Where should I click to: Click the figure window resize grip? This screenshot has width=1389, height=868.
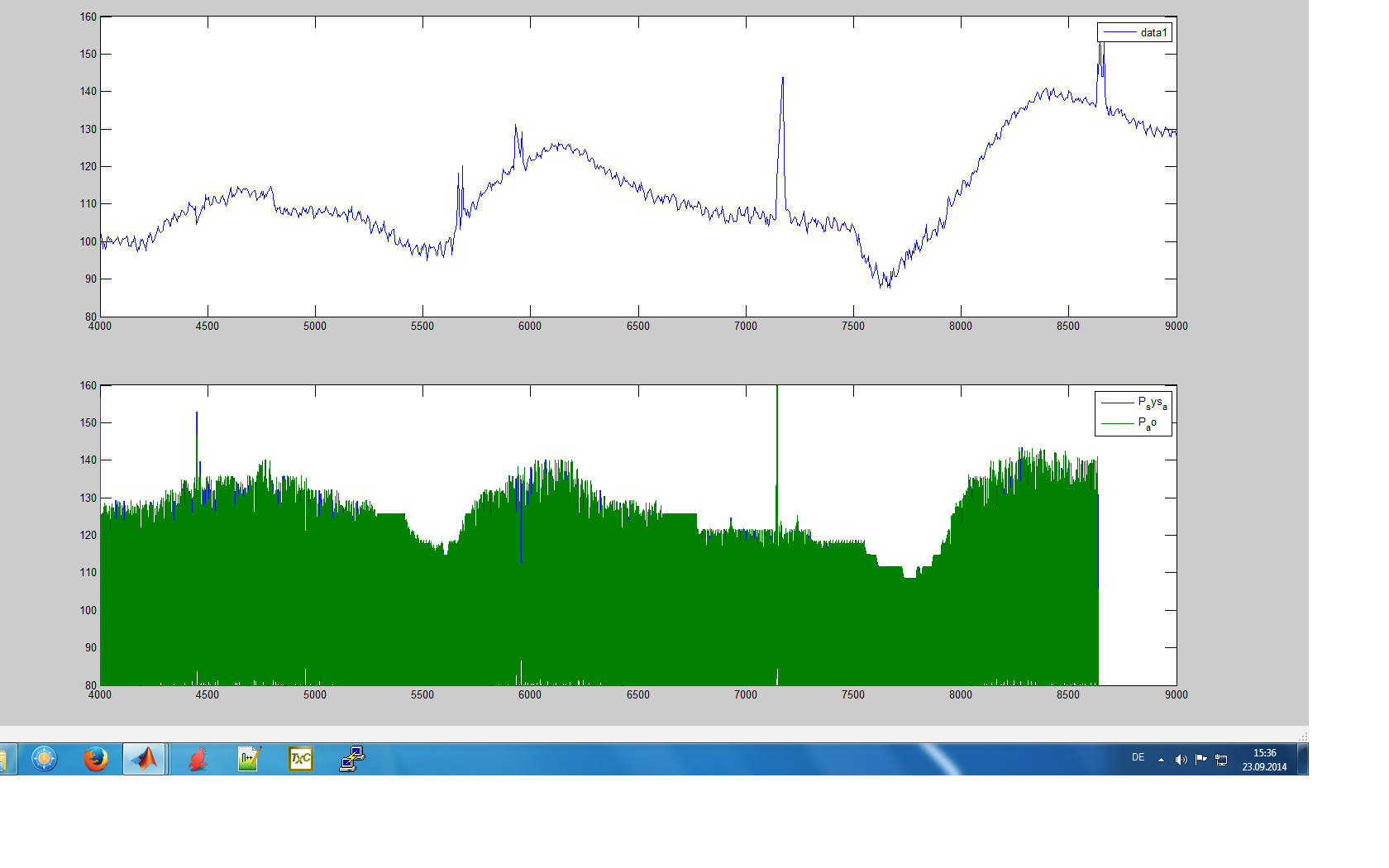click(x=1302, y=736)
